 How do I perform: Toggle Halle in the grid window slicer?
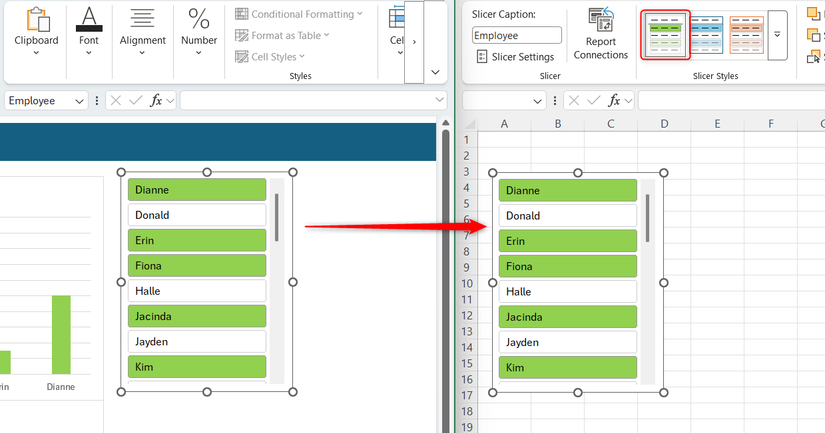click(568, 291)
